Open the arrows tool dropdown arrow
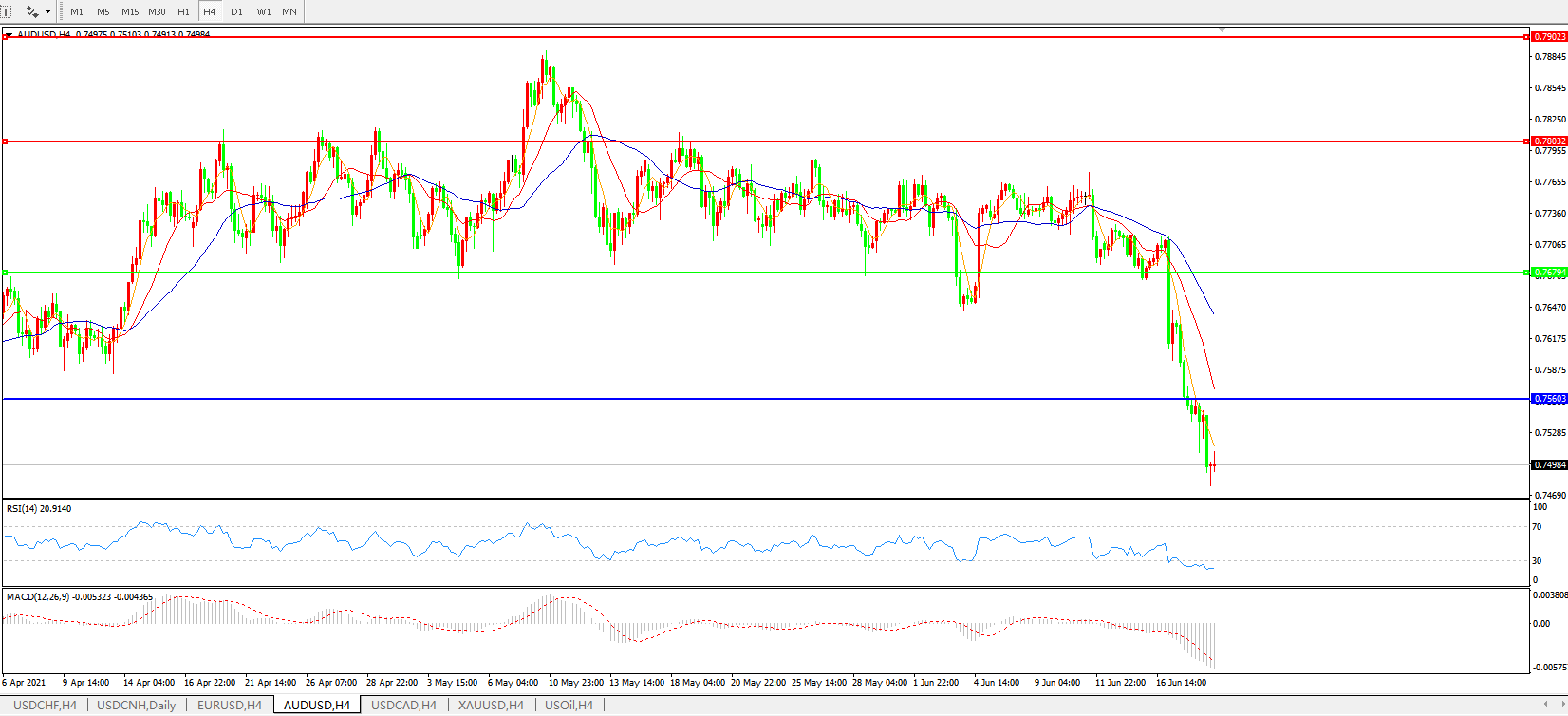The width and height of the screenshot is (1568, 716). [x=47, y=12]
